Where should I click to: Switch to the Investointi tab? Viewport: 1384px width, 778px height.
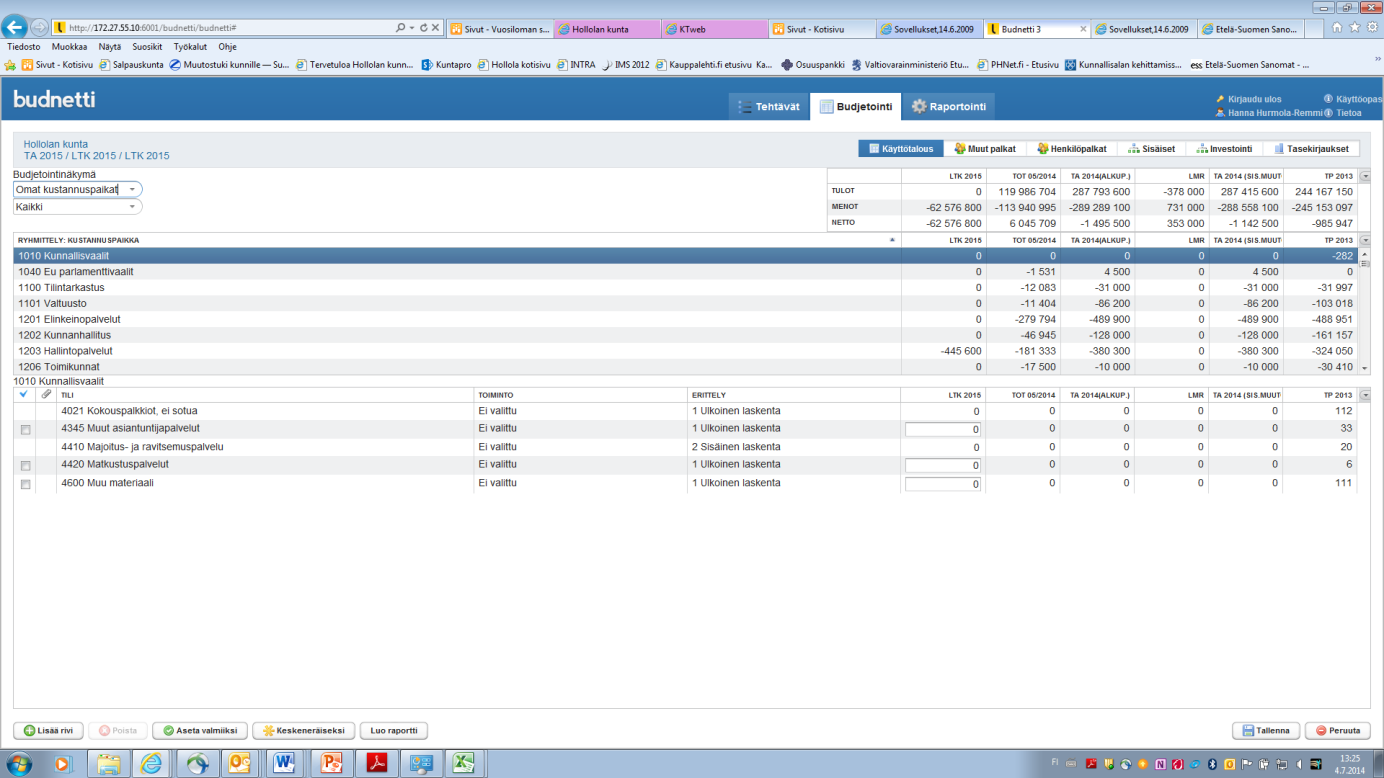coord(1225,149)
